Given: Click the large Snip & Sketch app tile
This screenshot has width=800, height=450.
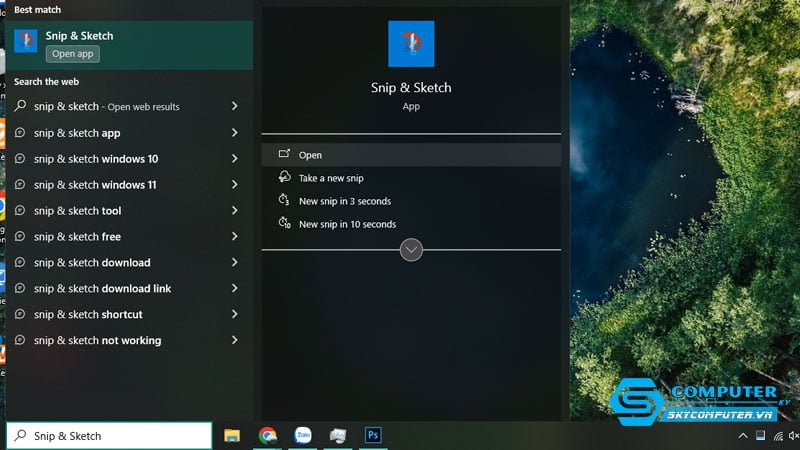Looking at the screenshot, I should tap(411, 44).
